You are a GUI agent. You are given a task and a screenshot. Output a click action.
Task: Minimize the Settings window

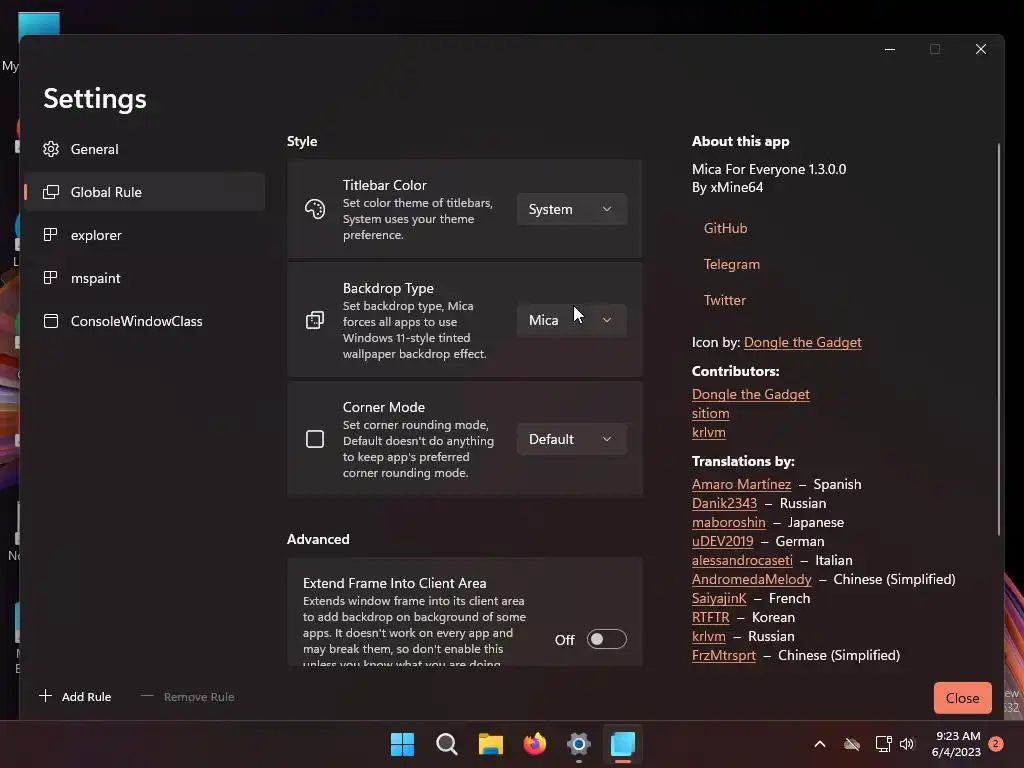click(x=889, y=49)
